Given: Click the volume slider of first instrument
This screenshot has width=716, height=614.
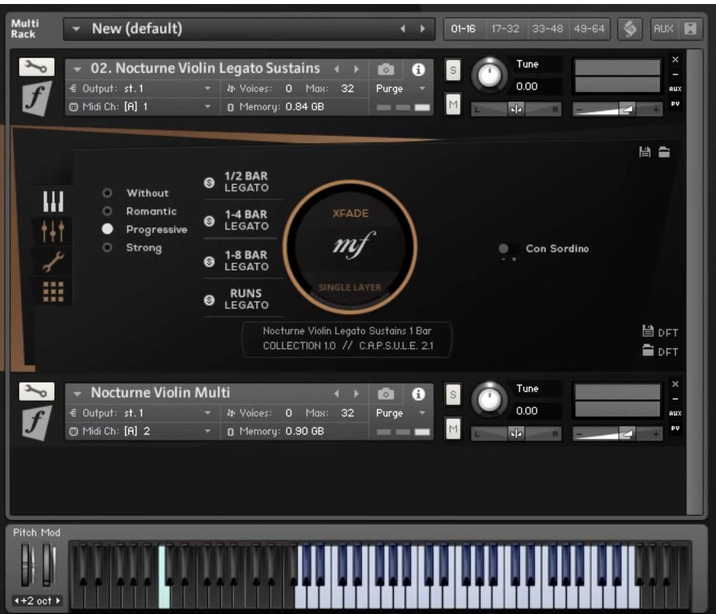Looking at the screenshot, I should [616, 107].
